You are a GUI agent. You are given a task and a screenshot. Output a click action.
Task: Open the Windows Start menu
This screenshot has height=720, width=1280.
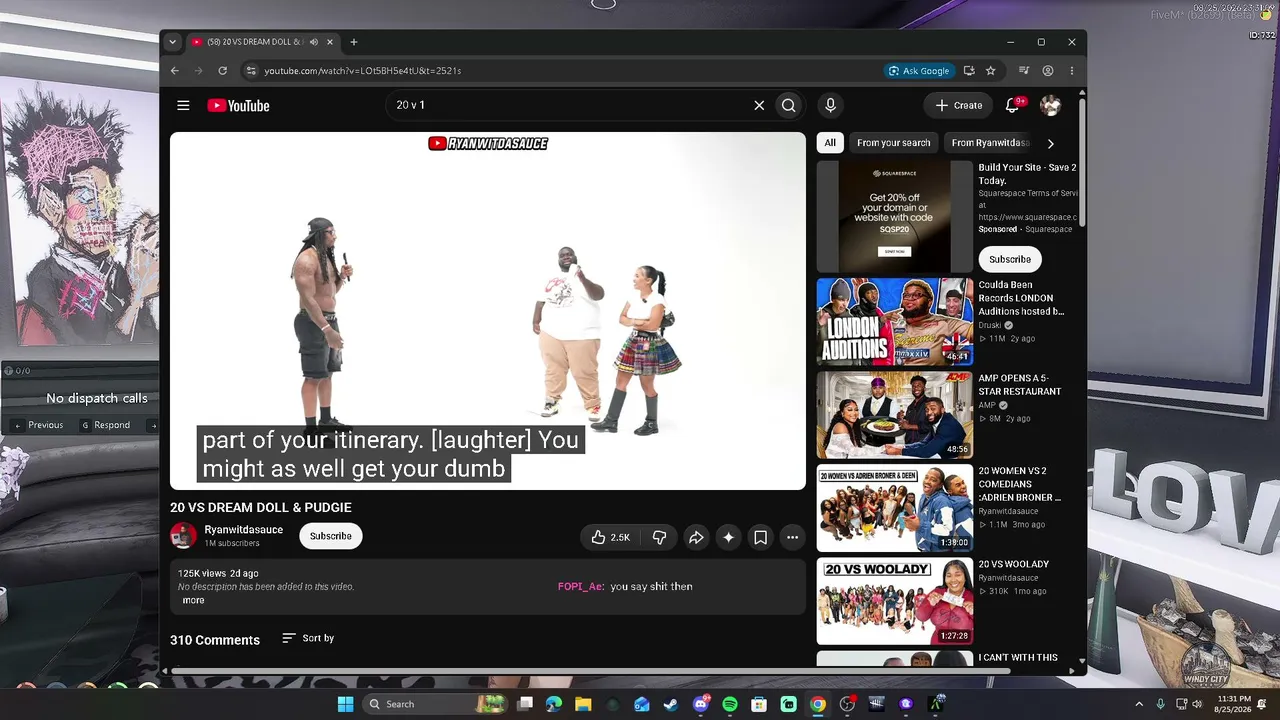point(345,704)
